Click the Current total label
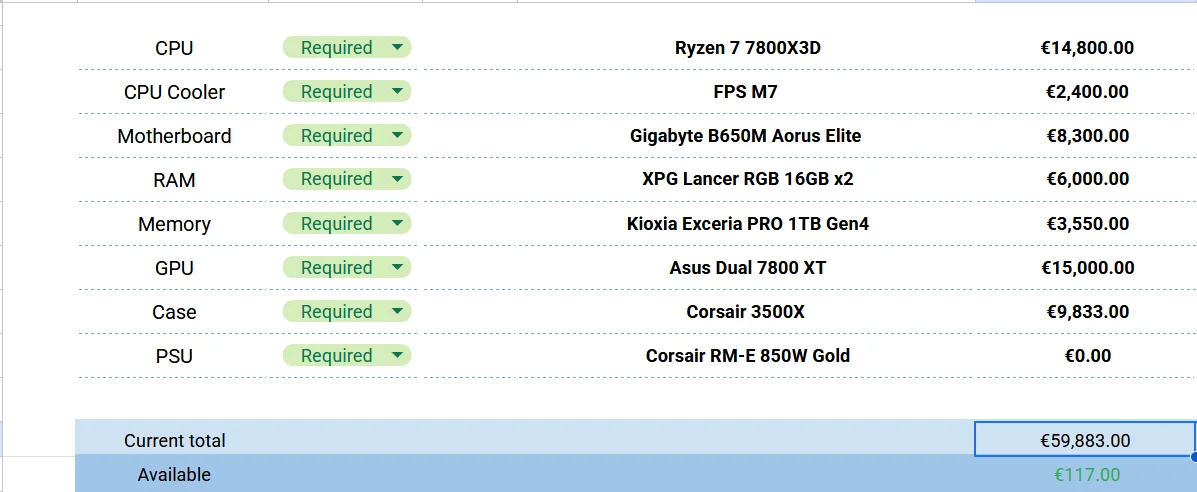This screenshot has height=492, width=1197. [175, 441]
